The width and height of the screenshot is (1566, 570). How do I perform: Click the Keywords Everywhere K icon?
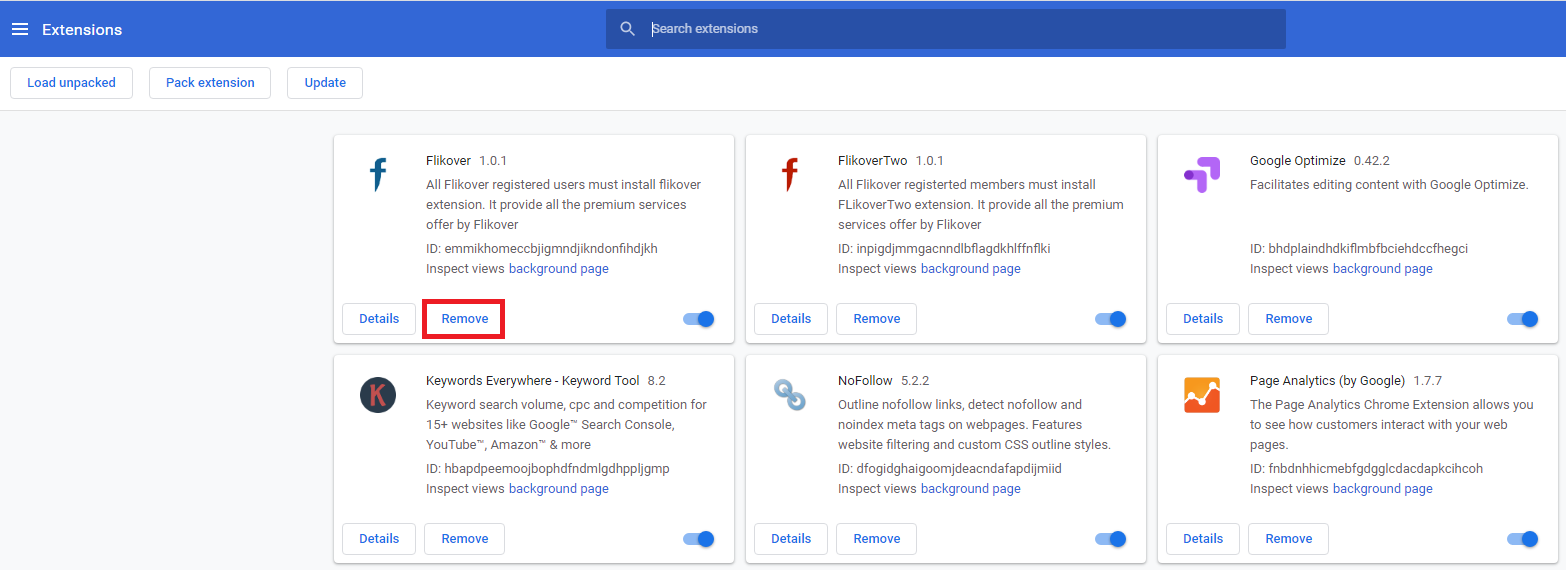coord(378,395)
